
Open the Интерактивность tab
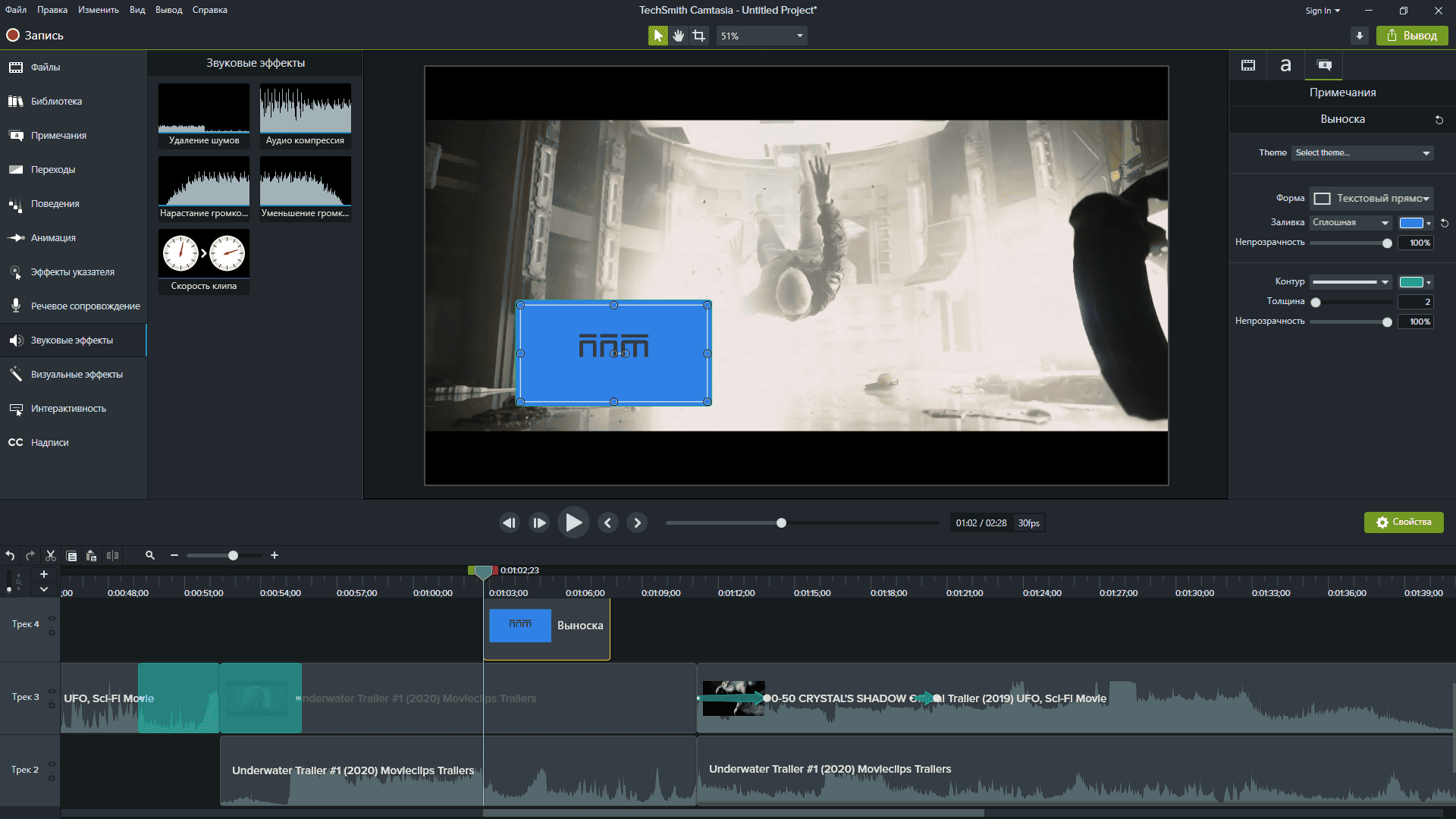click(x=73, y=409)
